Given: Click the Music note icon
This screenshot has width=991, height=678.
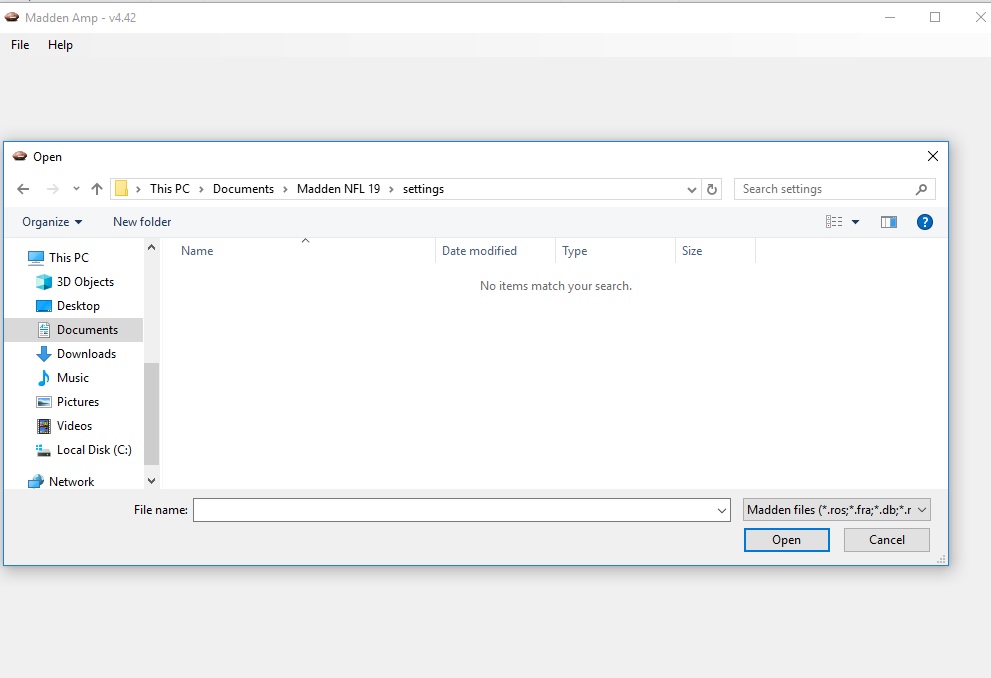Looking at the screenshot, I should pos(44,378).
